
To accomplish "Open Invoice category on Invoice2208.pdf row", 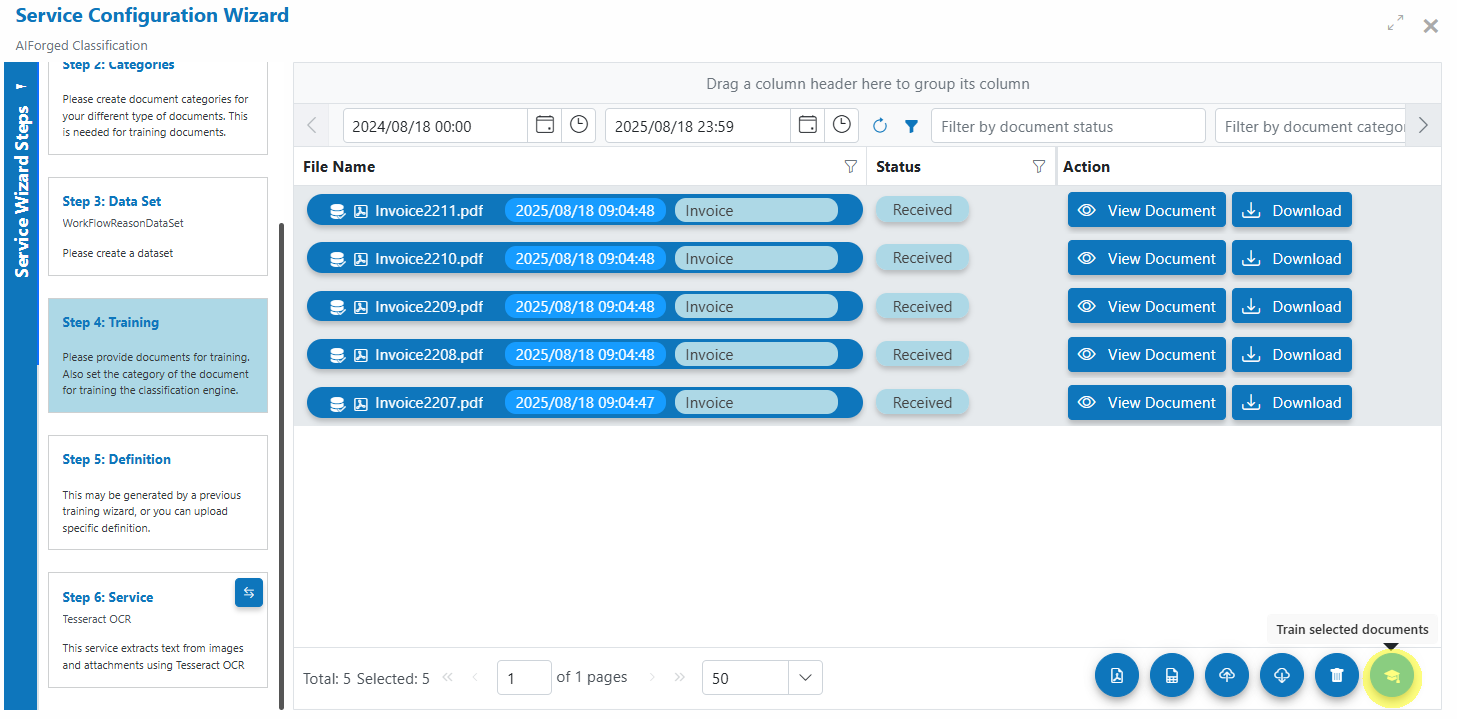I will [x=756, y=354].
